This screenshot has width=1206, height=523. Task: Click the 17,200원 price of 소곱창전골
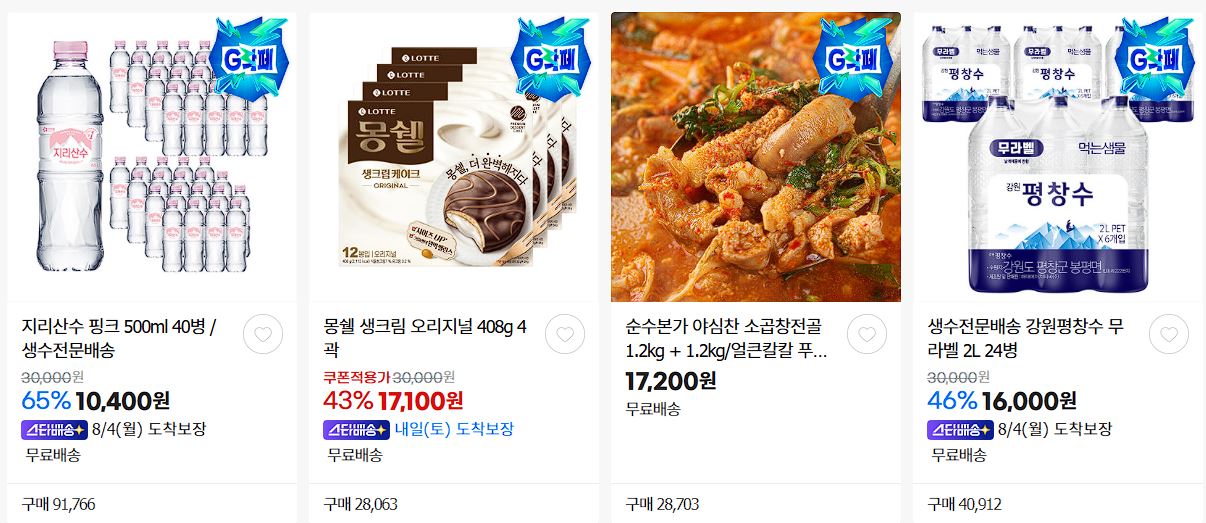coord(671,380)
